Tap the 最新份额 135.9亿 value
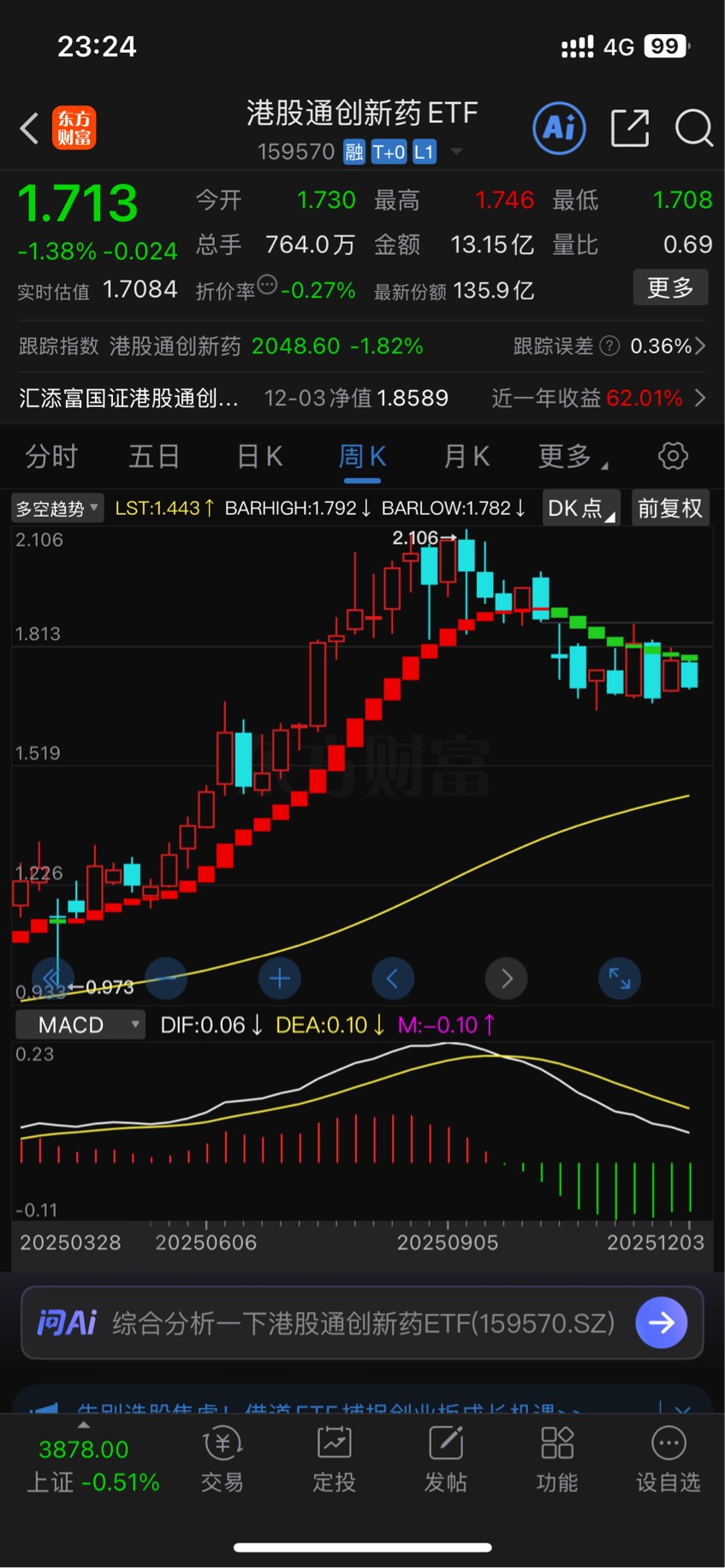This screenshot has height=1568, width=725. click(455, 291)
